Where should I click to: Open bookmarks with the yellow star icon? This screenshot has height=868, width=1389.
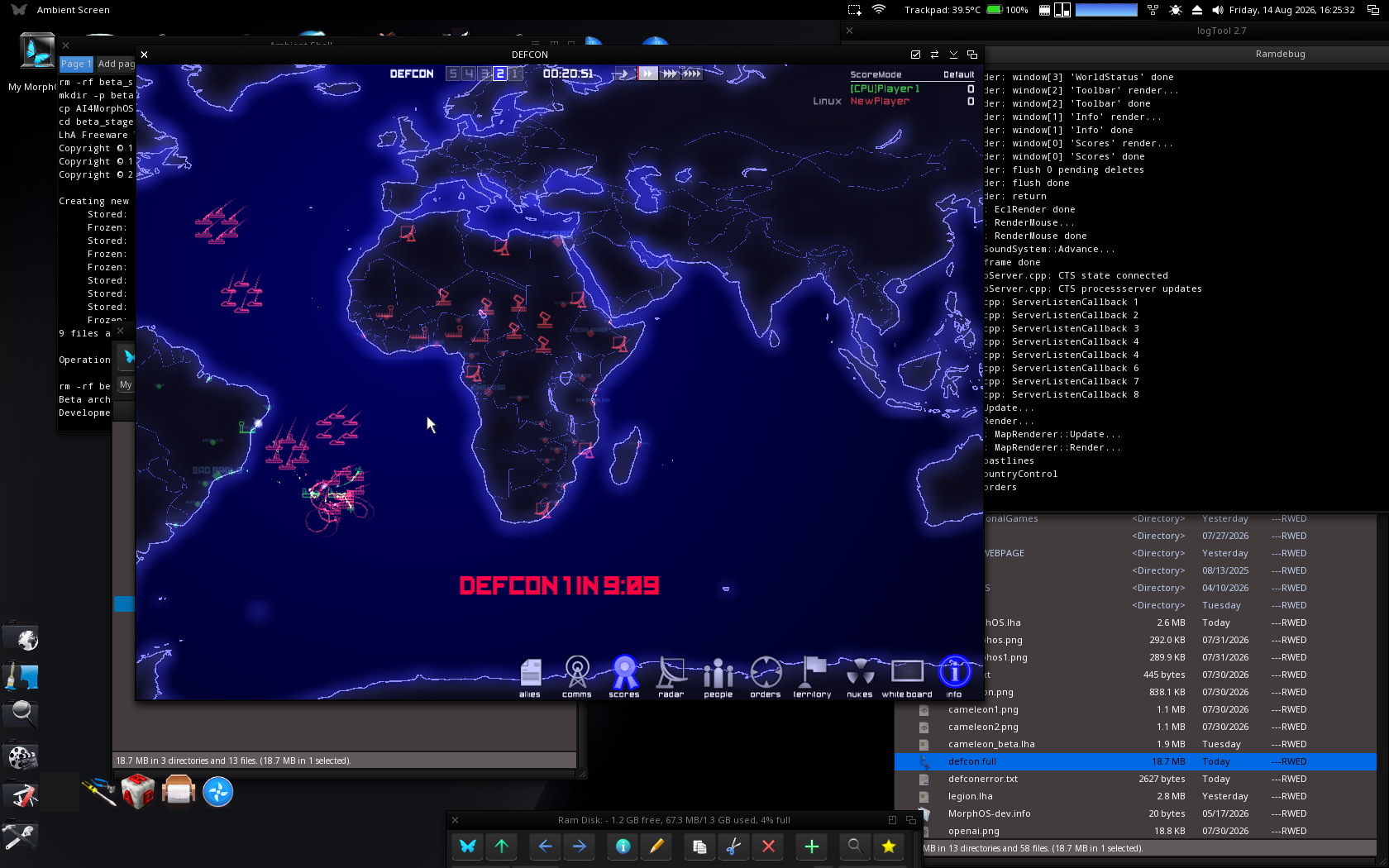(x=889, y=846)
